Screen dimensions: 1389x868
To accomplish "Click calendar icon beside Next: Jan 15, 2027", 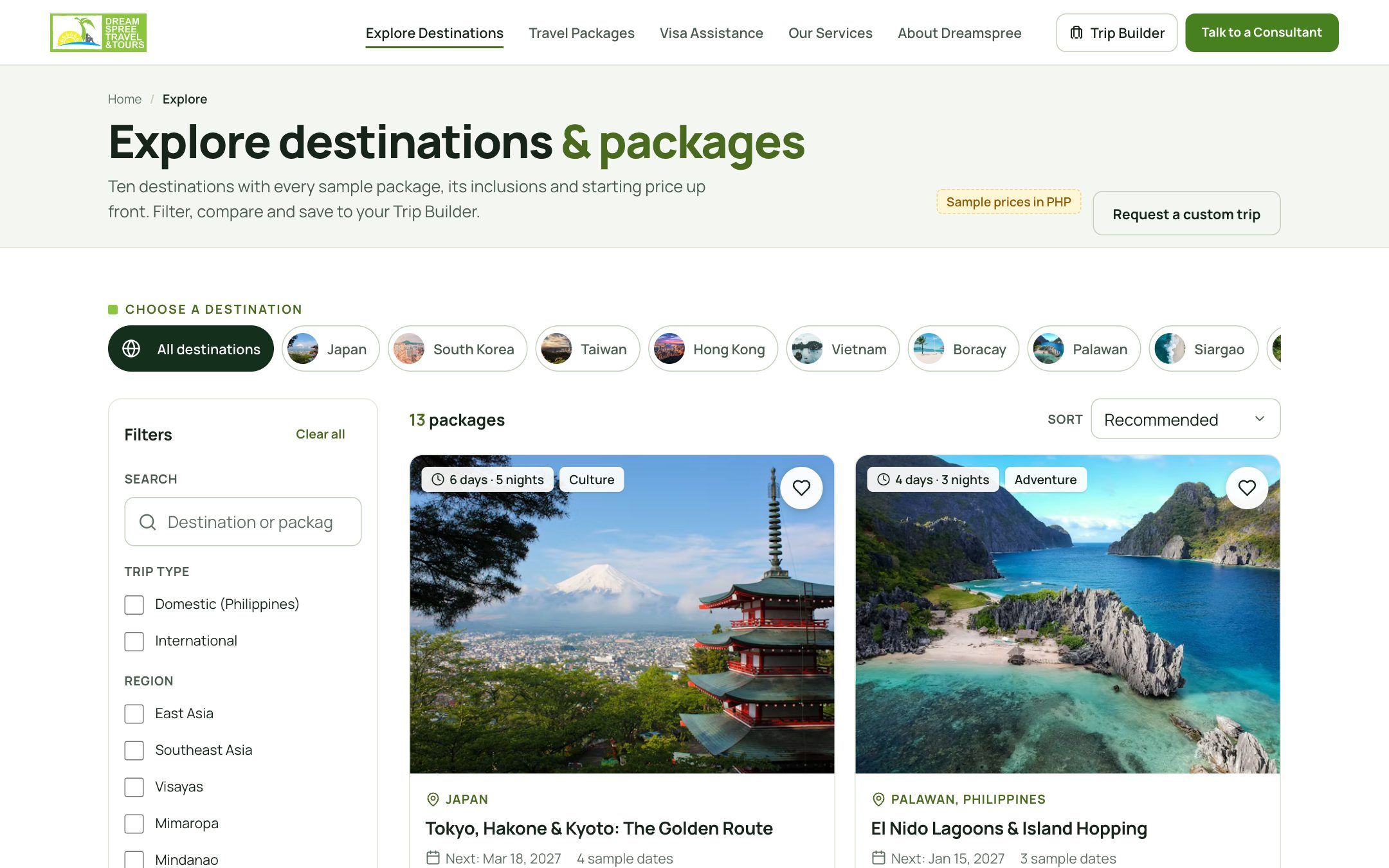I will (x=878, y=858).
